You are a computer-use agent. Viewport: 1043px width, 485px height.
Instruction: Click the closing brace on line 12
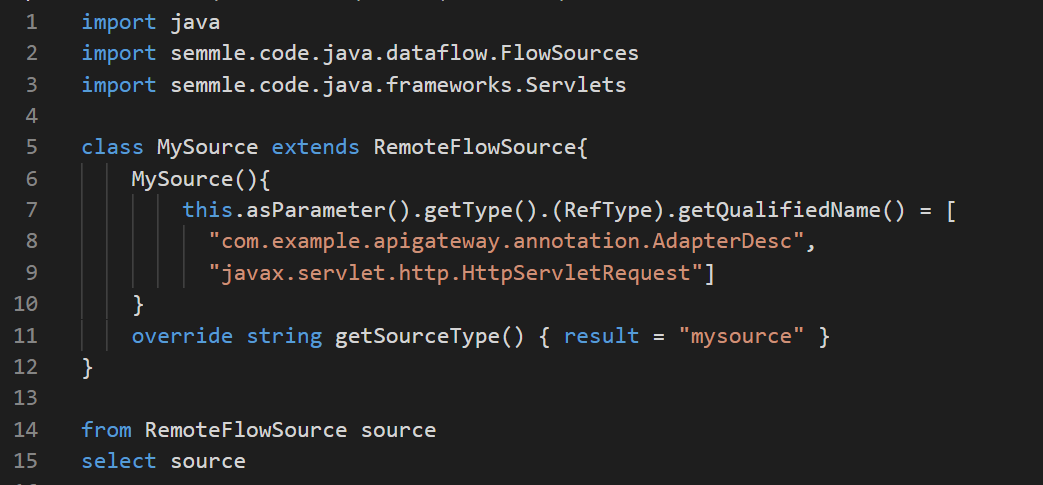pos(87,368)
